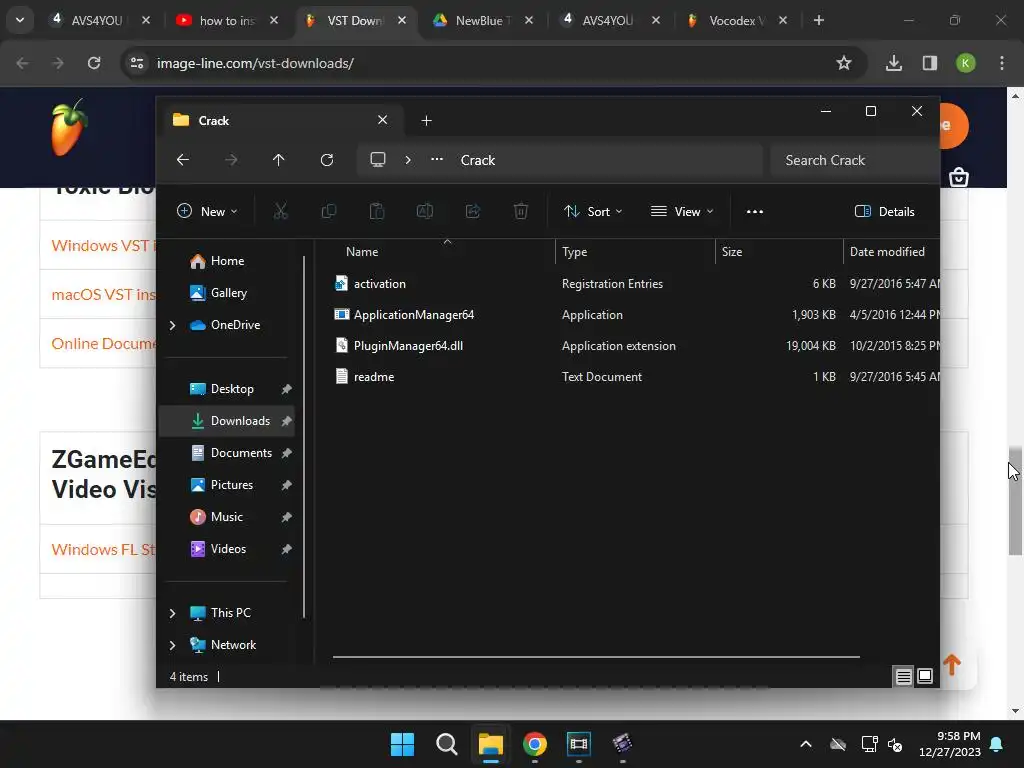Switch to the 'how to ins' YouTube tab
The height and width of the screenshot is (768, 1024).
tap(227, 20)
